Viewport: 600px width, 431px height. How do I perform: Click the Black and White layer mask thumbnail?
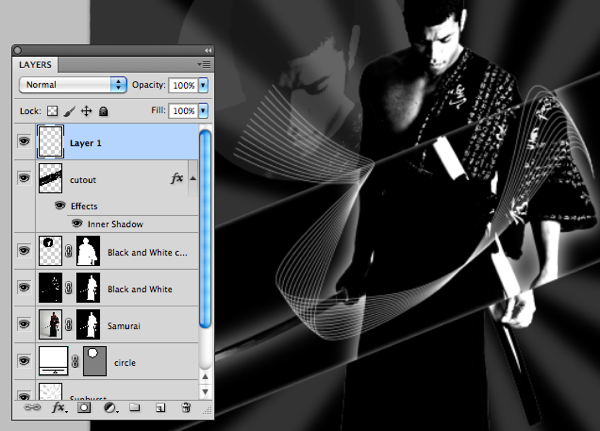click(88, 287)
